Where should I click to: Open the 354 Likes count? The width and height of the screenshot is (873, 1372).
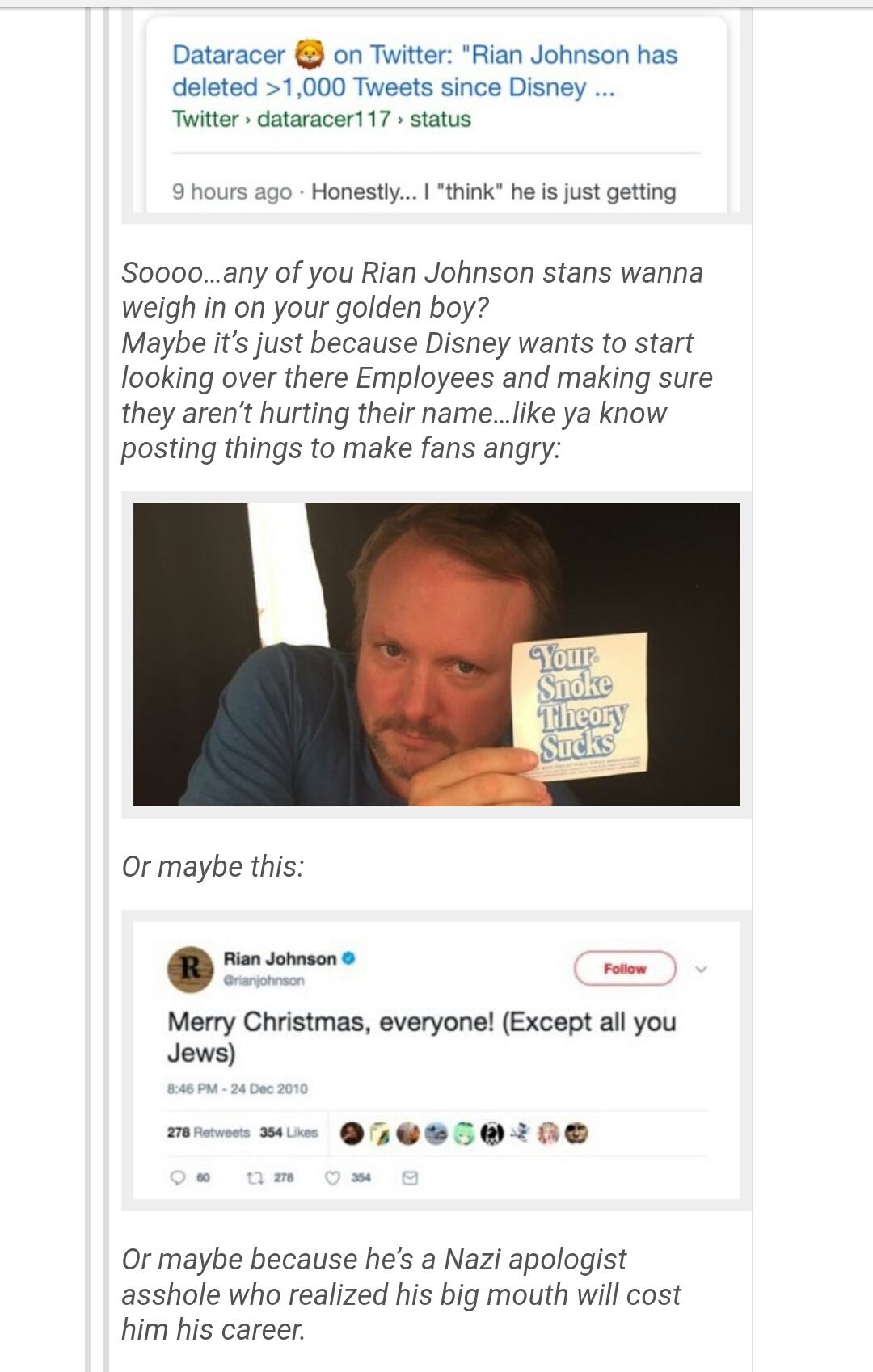pos(289,1133)
